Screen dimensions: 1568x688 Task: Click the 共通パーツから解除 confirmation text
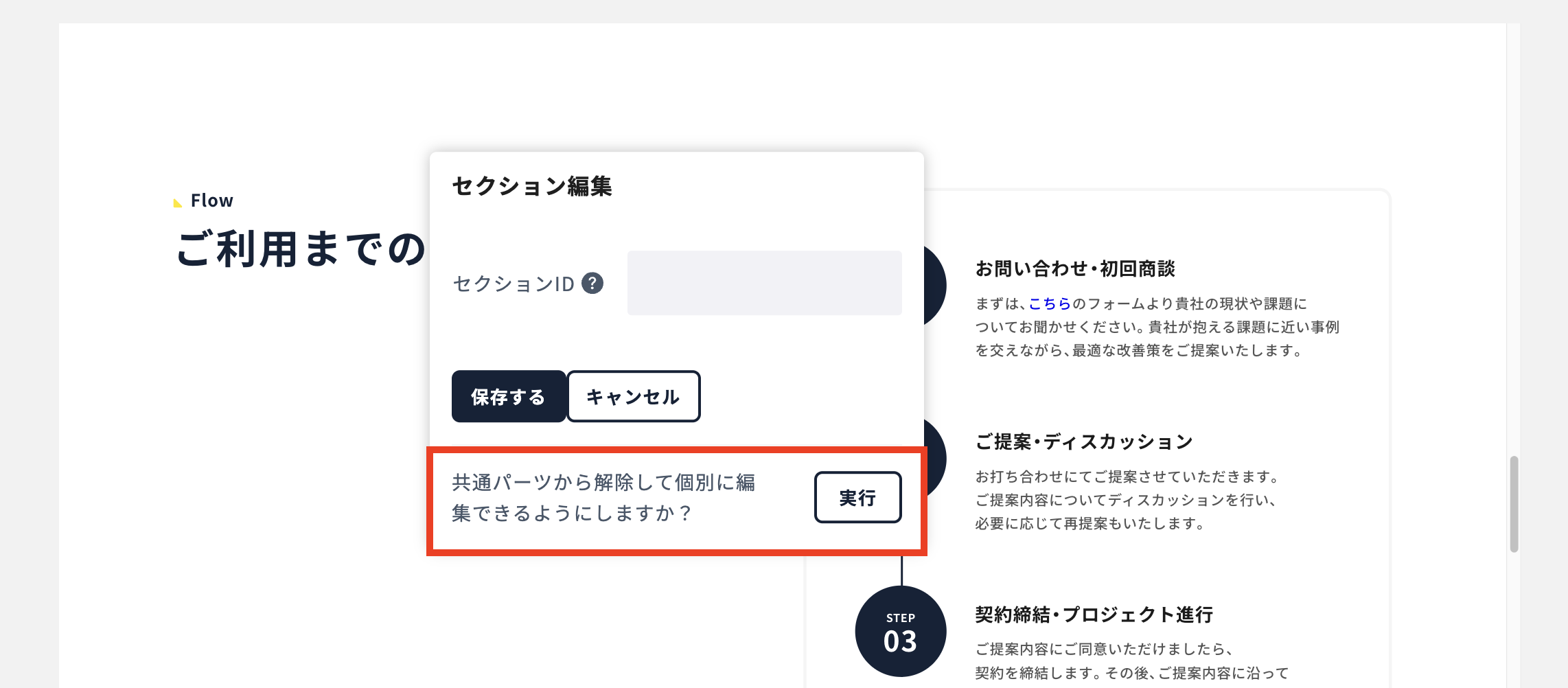(603, 498)
